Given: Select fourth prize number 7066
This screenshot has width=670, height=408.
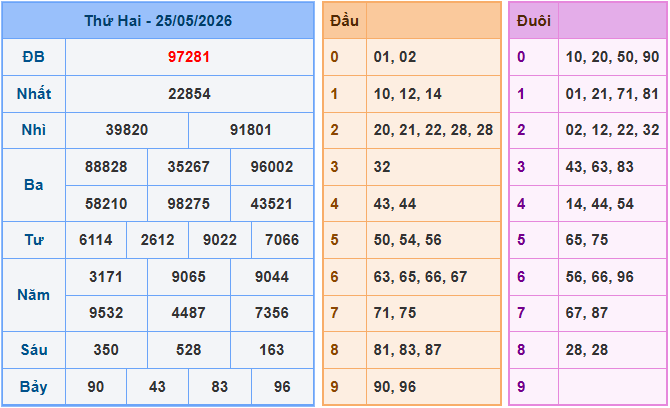Looking at the screenshot, I should (282, 240).
